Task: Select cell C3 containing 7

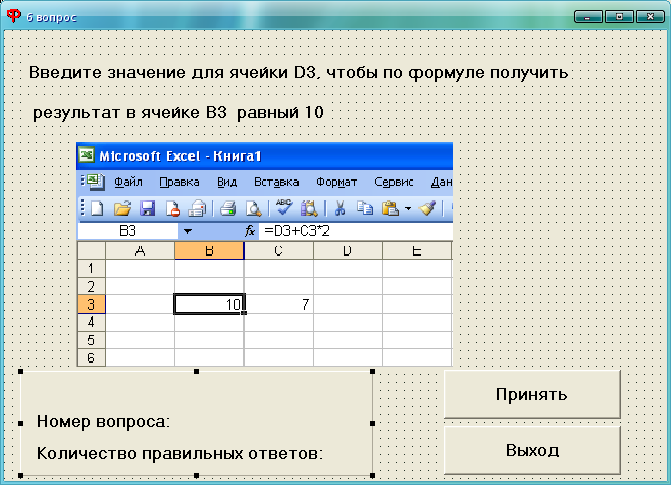Action: coord(279,304)
